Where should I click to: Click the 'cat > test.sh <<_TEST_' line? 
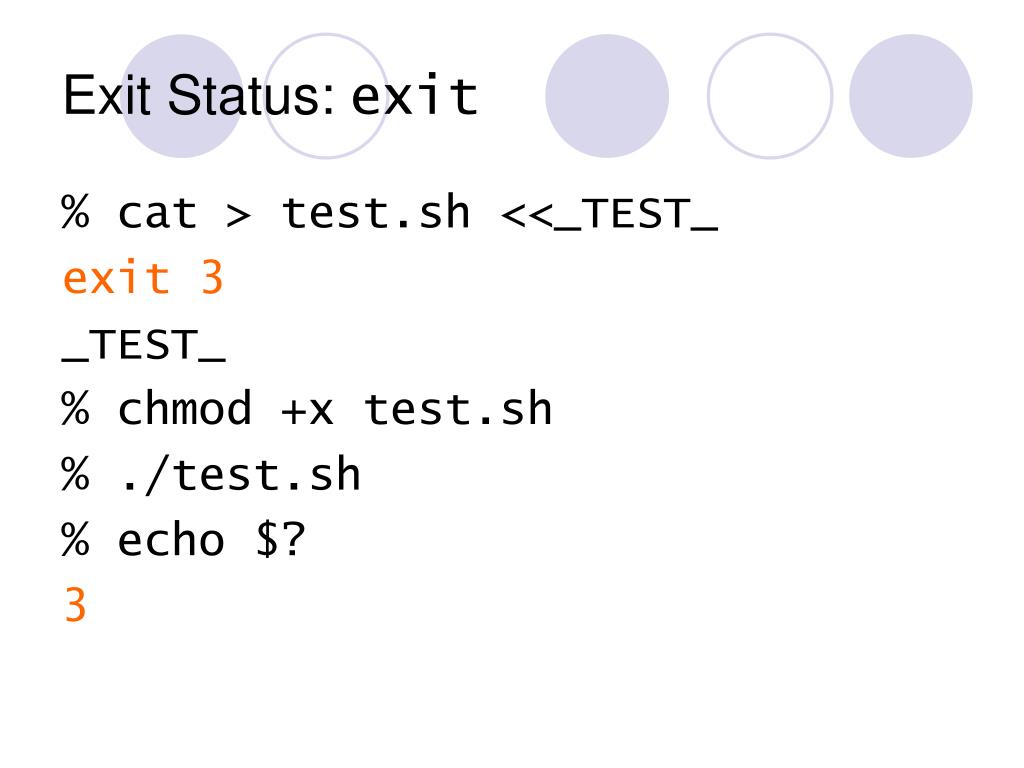pos(390,214)
